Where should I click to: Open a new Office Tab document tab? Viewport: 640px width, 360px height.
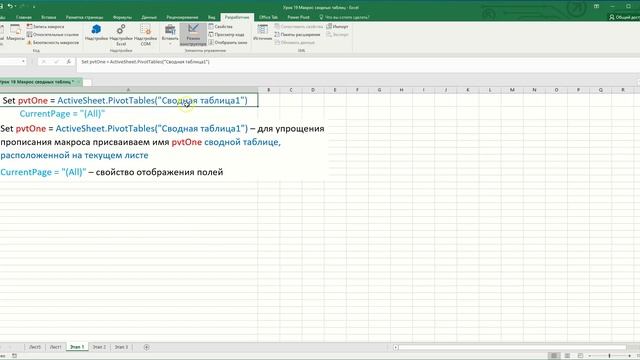point(87,82)
